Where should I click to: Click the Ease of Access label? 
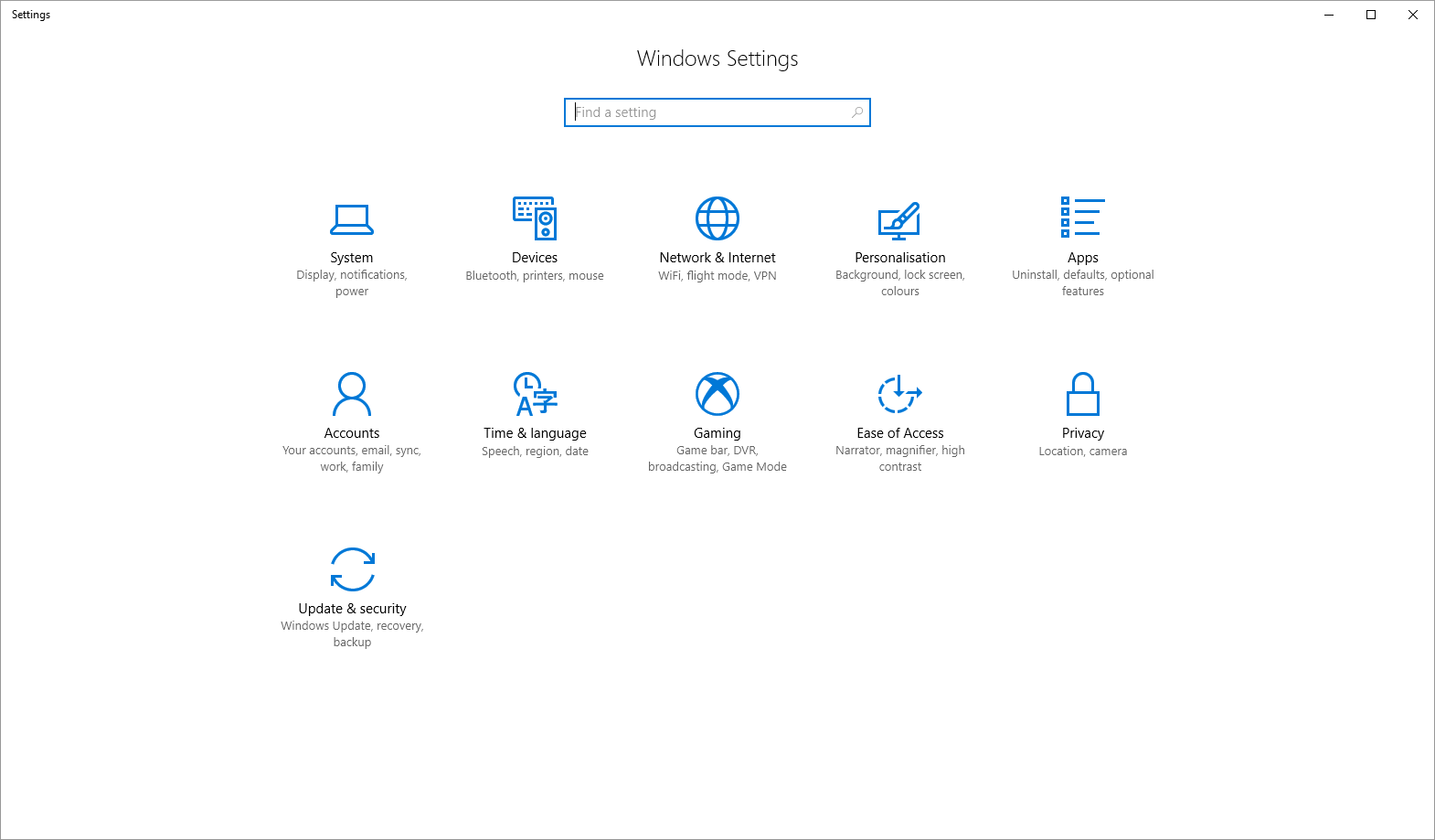(900, 433)
